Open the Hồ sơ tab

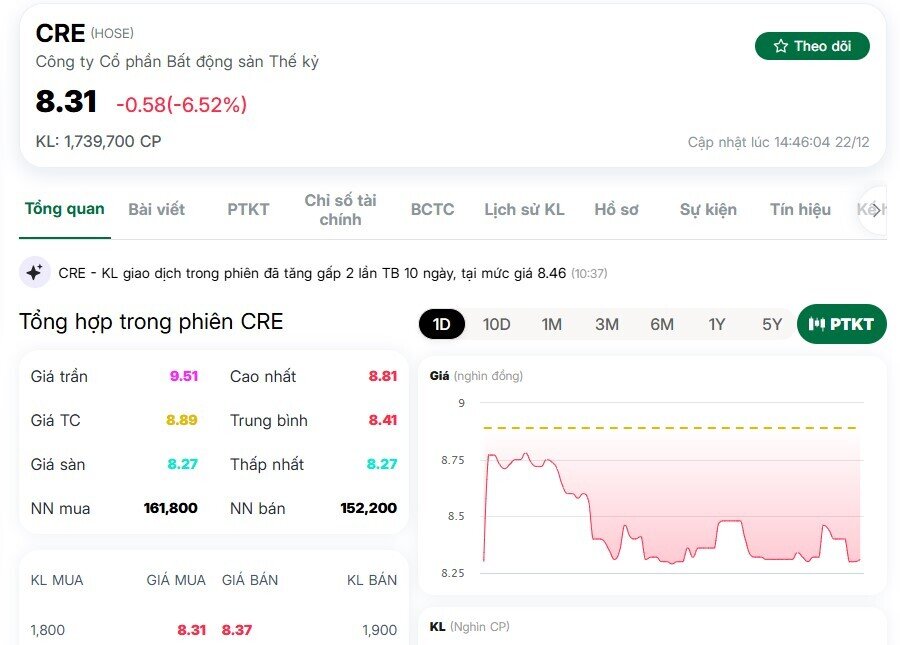tap(617, 209)
